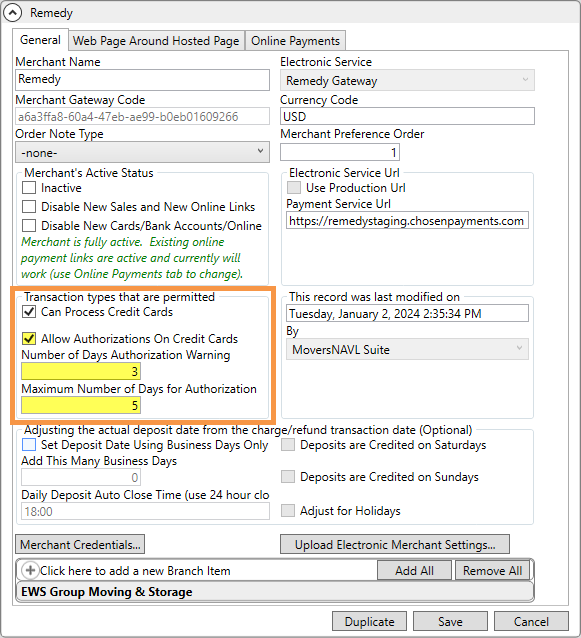Toggle Deposits are Credited on Sundays
Screen dimensions: 581x638
pyautogui.click(x=288, y=476)
